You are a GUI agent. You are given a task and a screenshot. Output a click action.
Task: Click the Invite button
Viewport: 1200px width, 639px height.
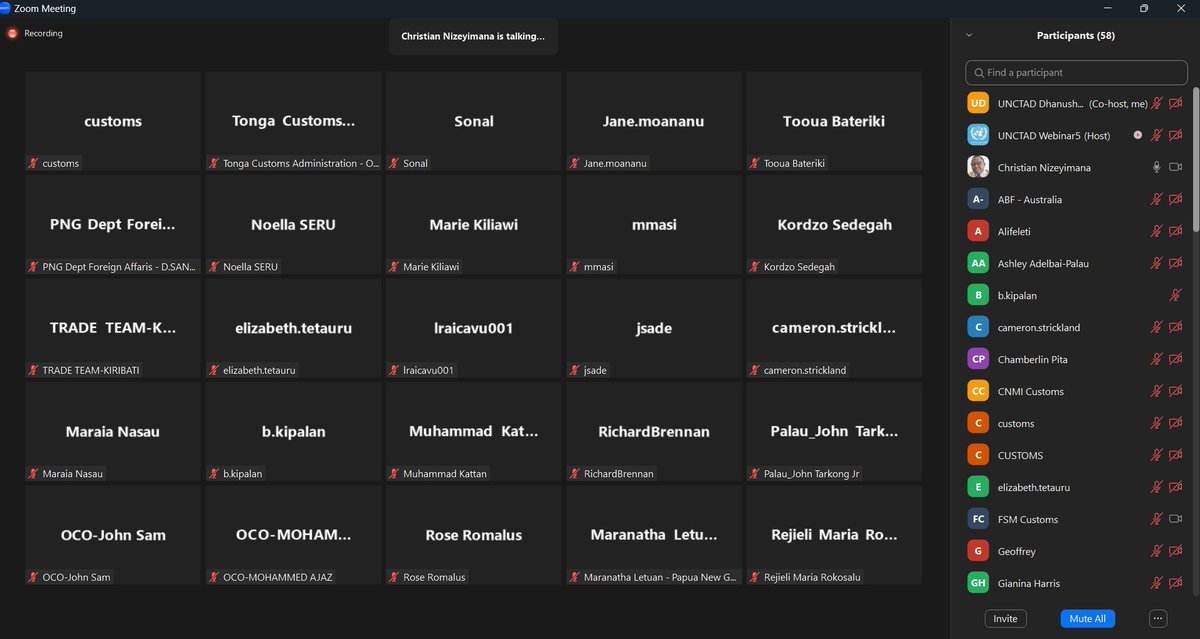(x=1005, y=618)
